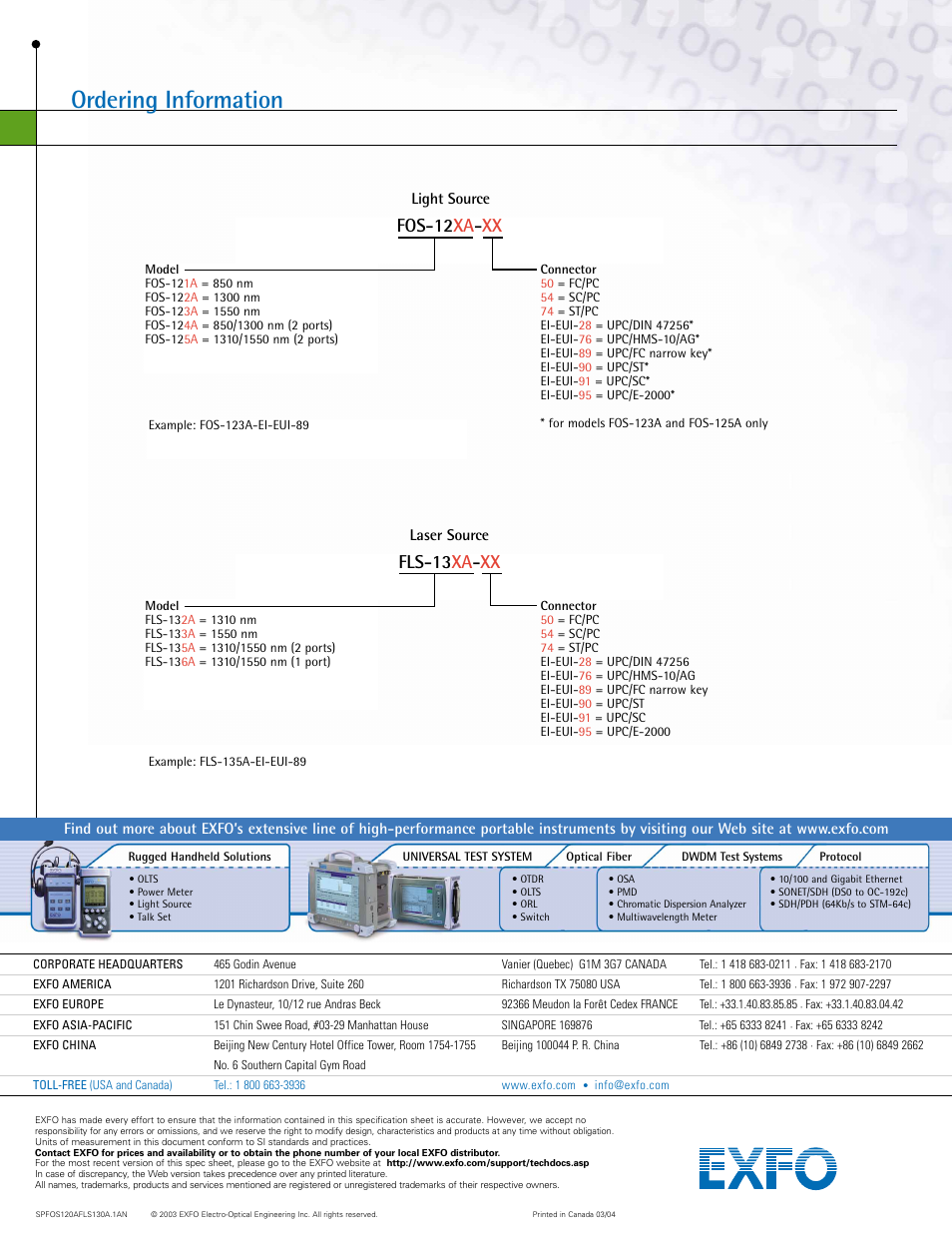
Task: Click the Universal Test System device image
Action: pyautogui.click(x=384, y=893)
